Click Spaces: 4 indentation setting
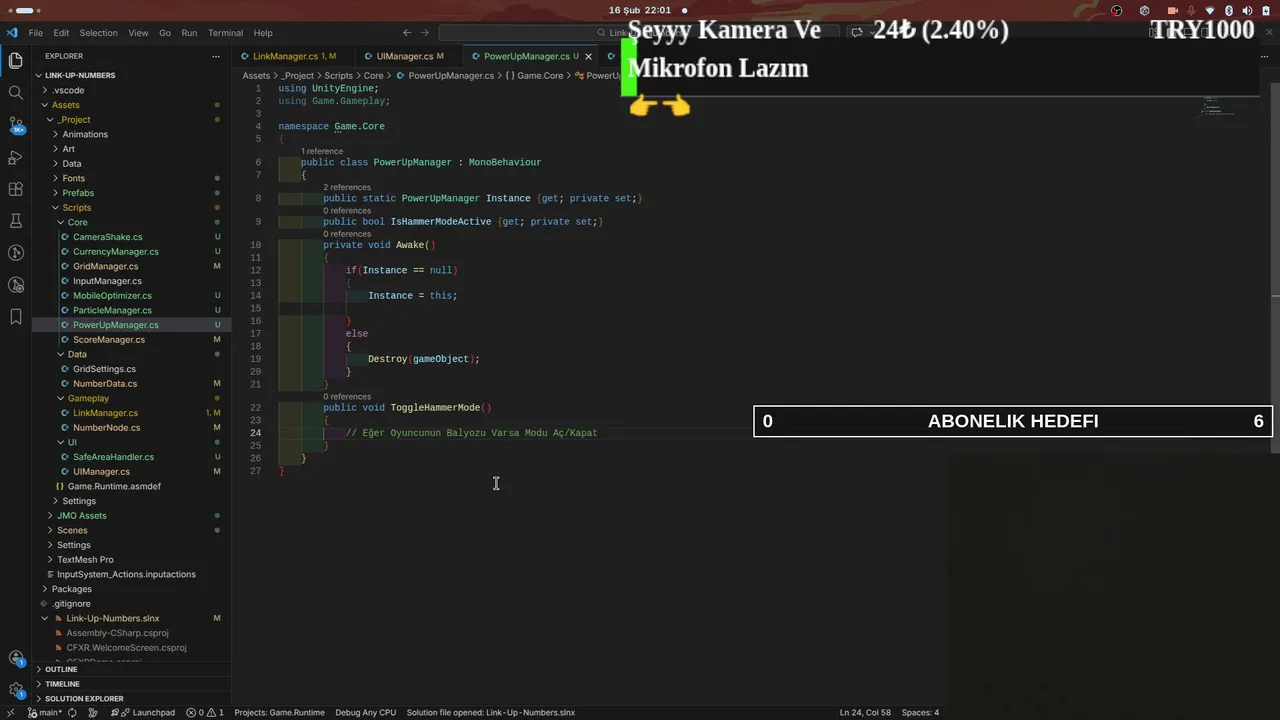The width and height of the screenshot is (1280, 720). pos(920,713)
